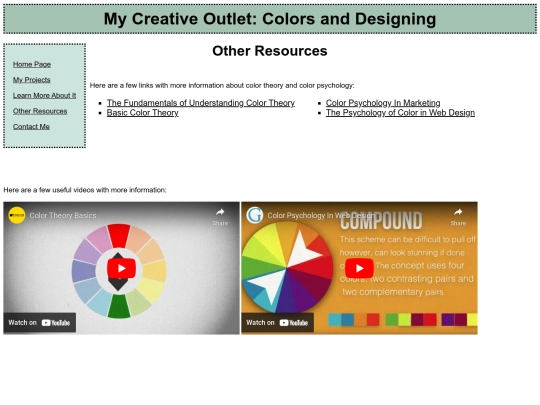The image size is (540, 405).
Task: Visit Color Psychology In Marketing link
Action: [383, 103]
